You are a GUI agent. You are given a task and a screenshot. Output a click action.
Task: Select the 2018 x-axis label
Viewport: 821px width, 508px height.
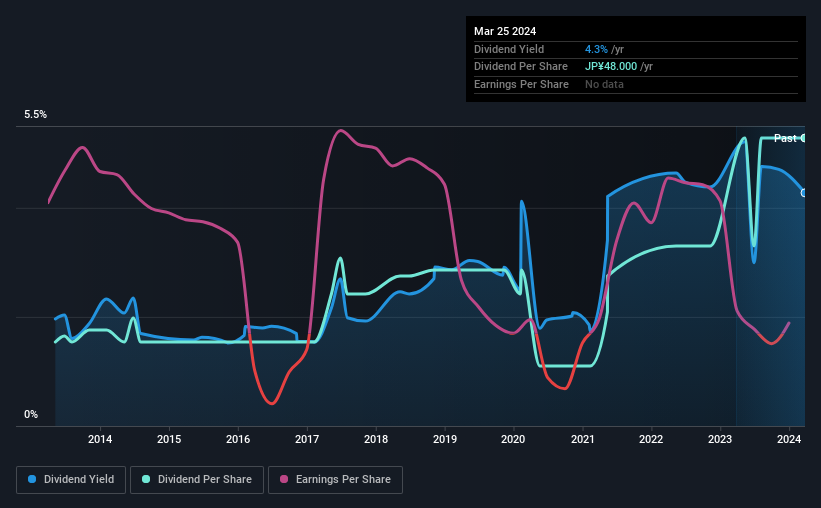pos(376,439)
